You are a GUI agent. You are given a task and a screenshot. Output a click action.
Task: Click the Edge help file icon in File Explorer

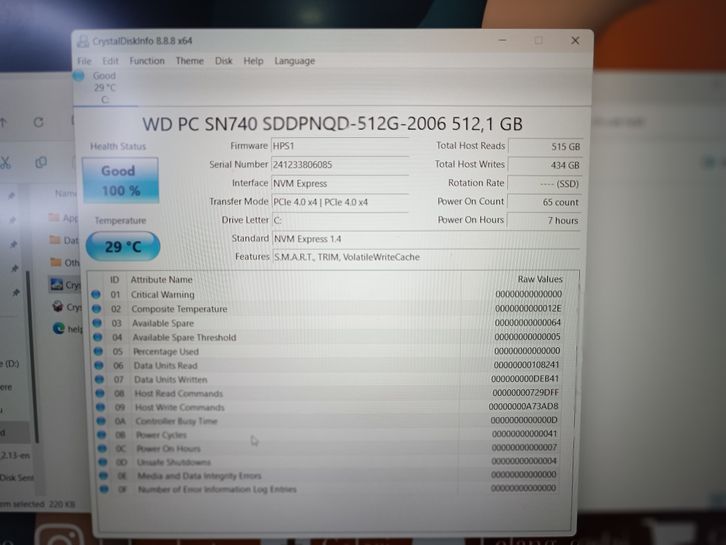pos(58,328)
